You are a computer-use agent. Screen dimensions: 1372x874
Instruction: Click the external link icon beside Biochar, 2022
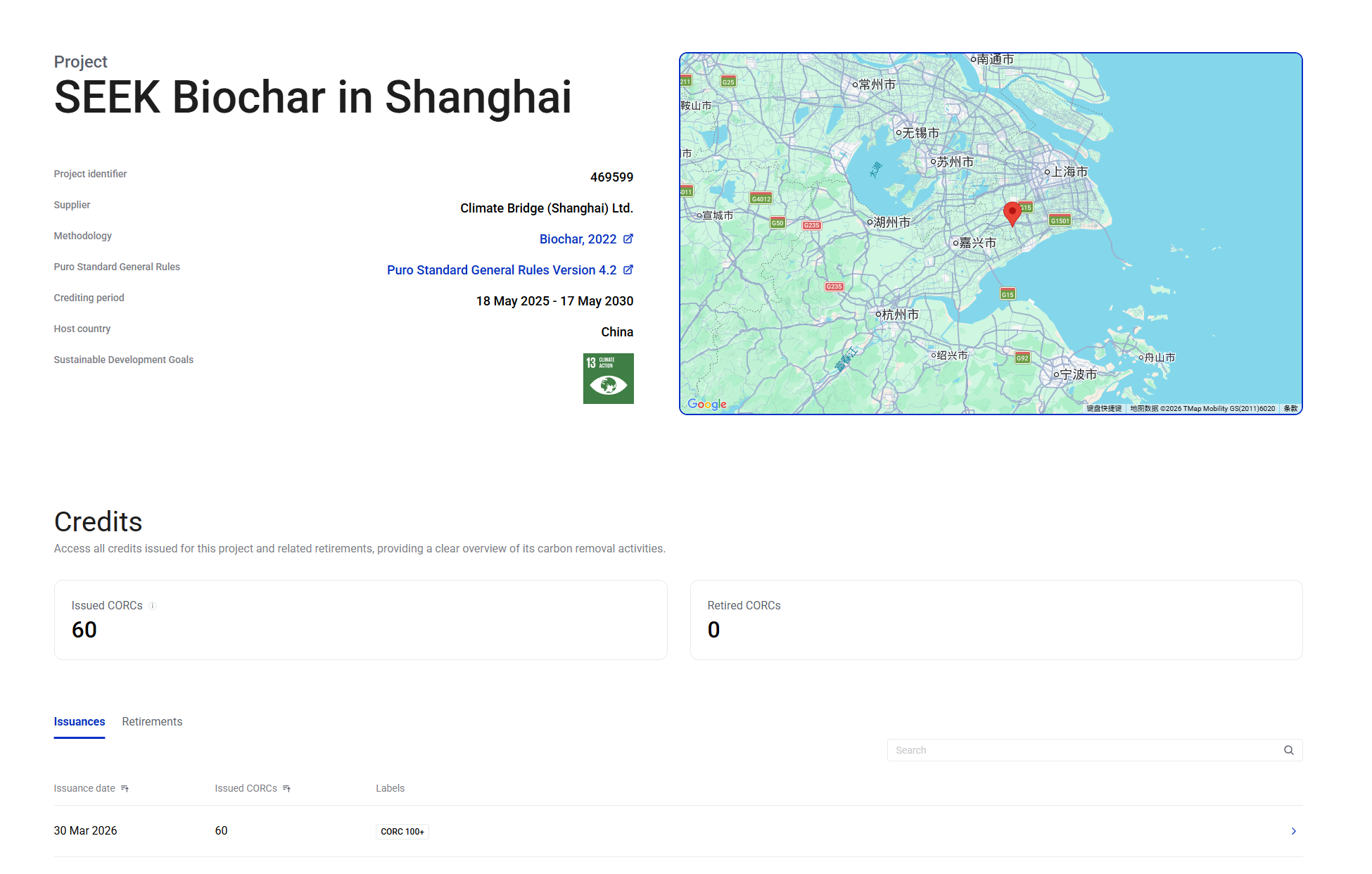[x=628, y=239]
